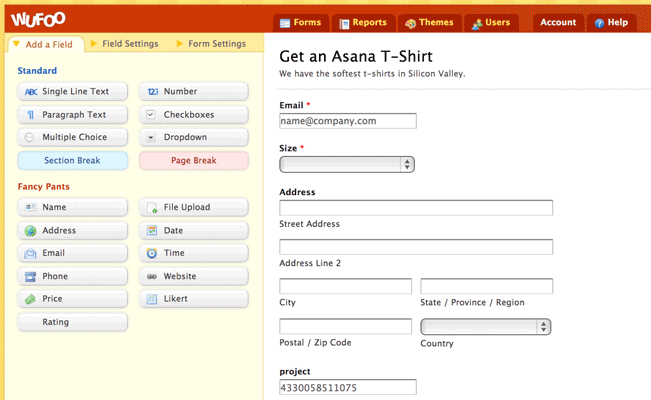Open the Themes tab
The height and width of the screenshot is (400, 651).
430,22
